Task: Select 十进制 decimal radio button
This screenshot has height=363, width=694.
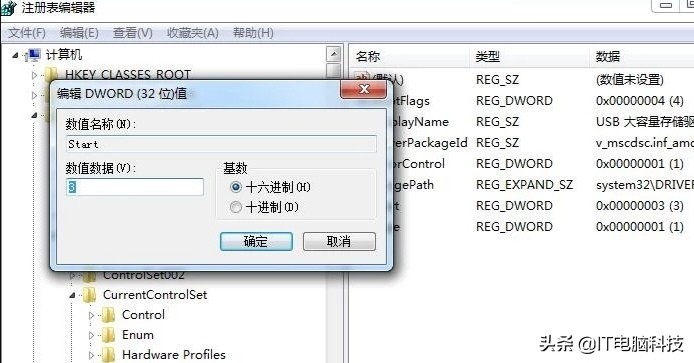Action: point(236,207)
